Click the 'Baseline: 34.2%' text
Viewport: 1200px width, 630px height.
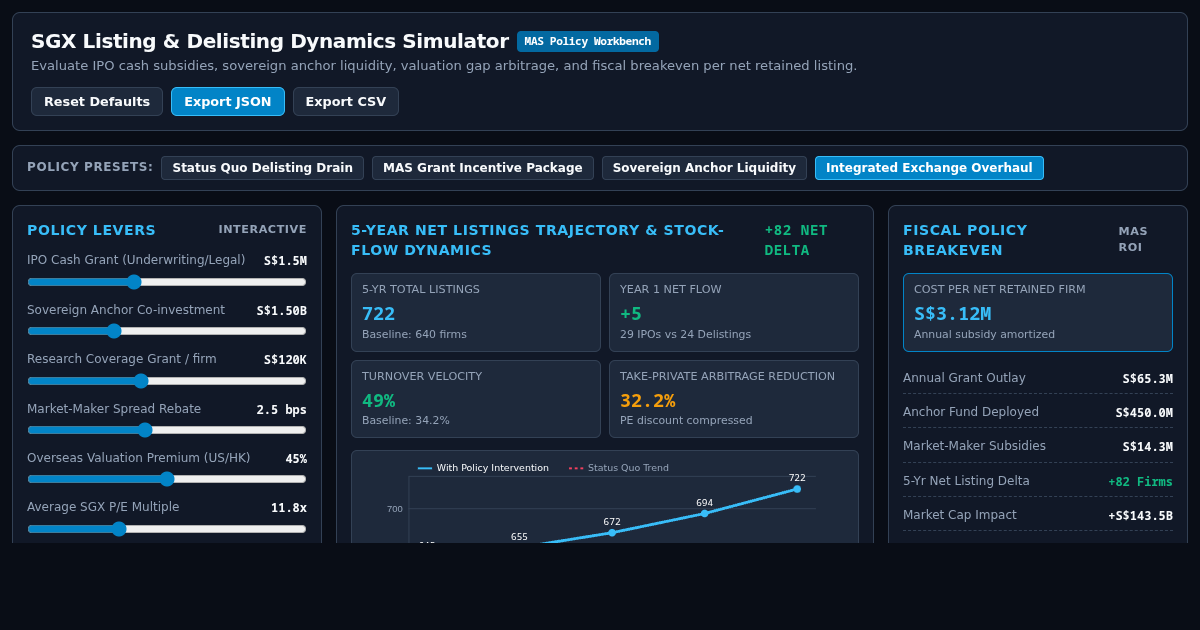(x=405, y=421)
